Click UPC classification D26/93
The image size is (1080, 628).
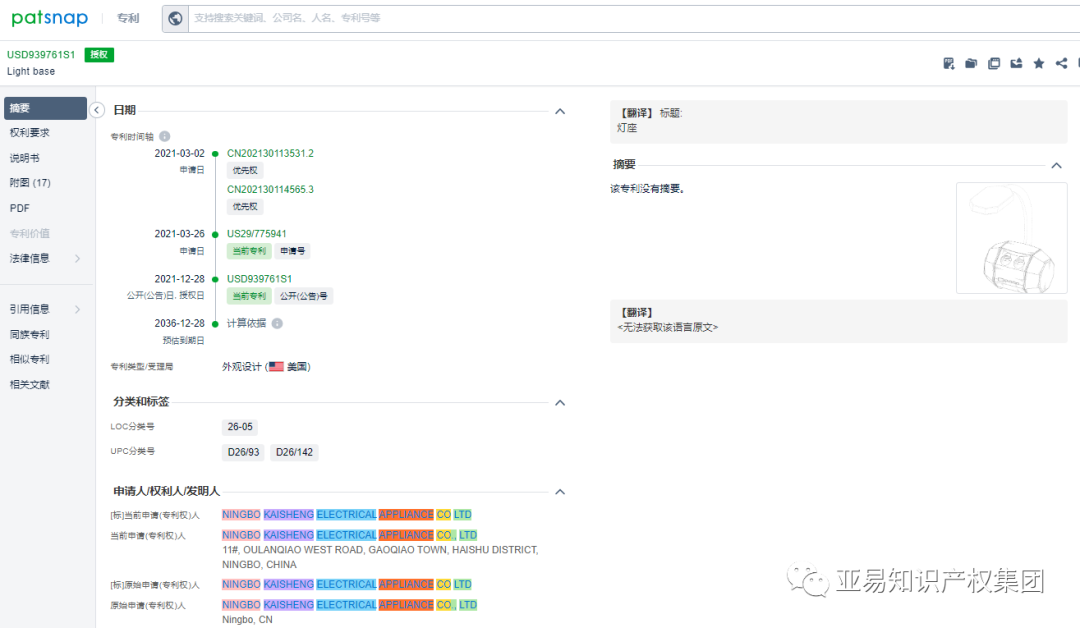tap(243, 452)
